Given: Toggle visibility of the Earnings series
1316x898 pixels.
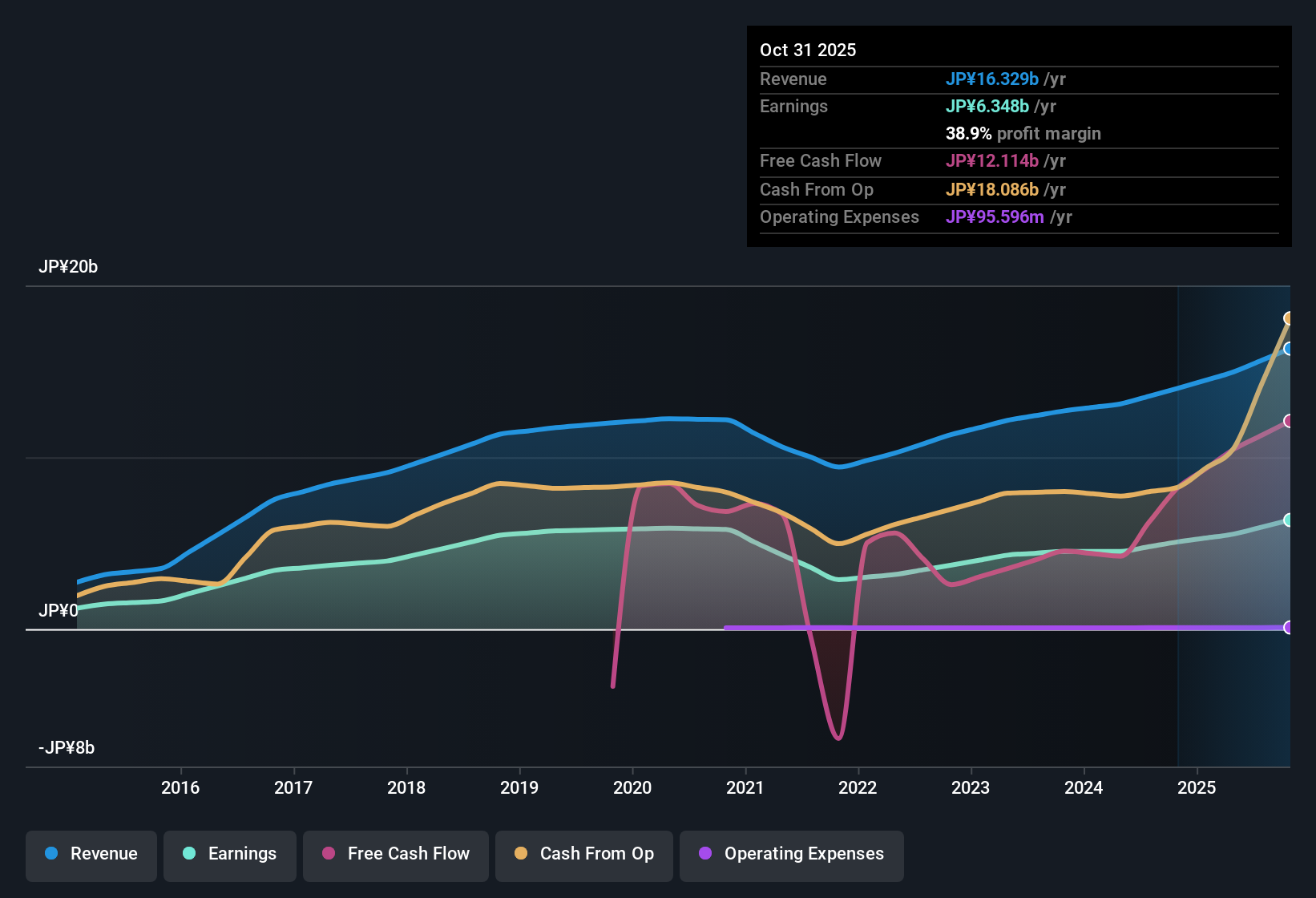Looking at the screenshot, I should pos(230,854).
